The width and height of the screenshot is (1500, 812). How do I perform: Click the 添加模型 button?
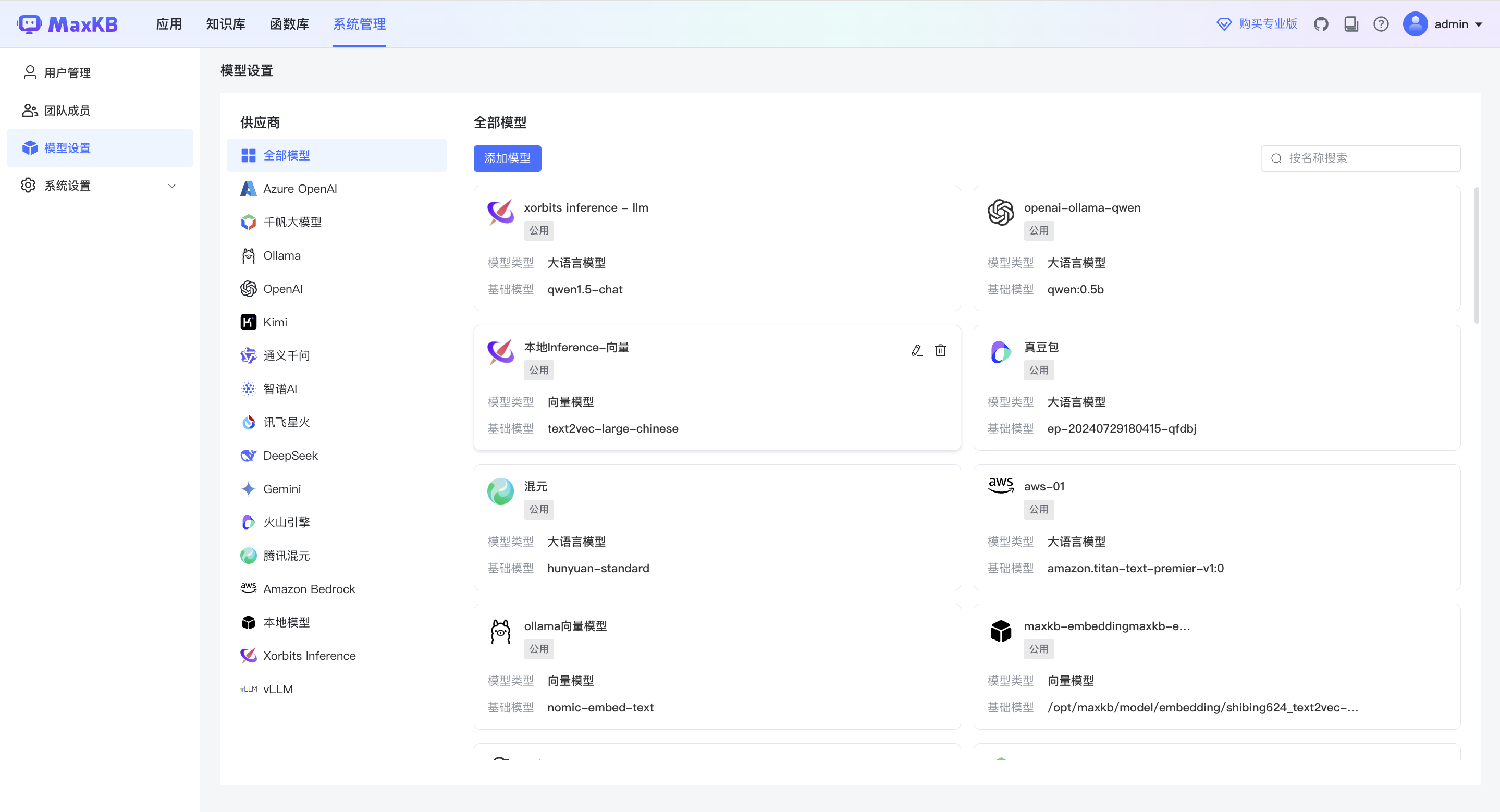(x=507, y=158)
